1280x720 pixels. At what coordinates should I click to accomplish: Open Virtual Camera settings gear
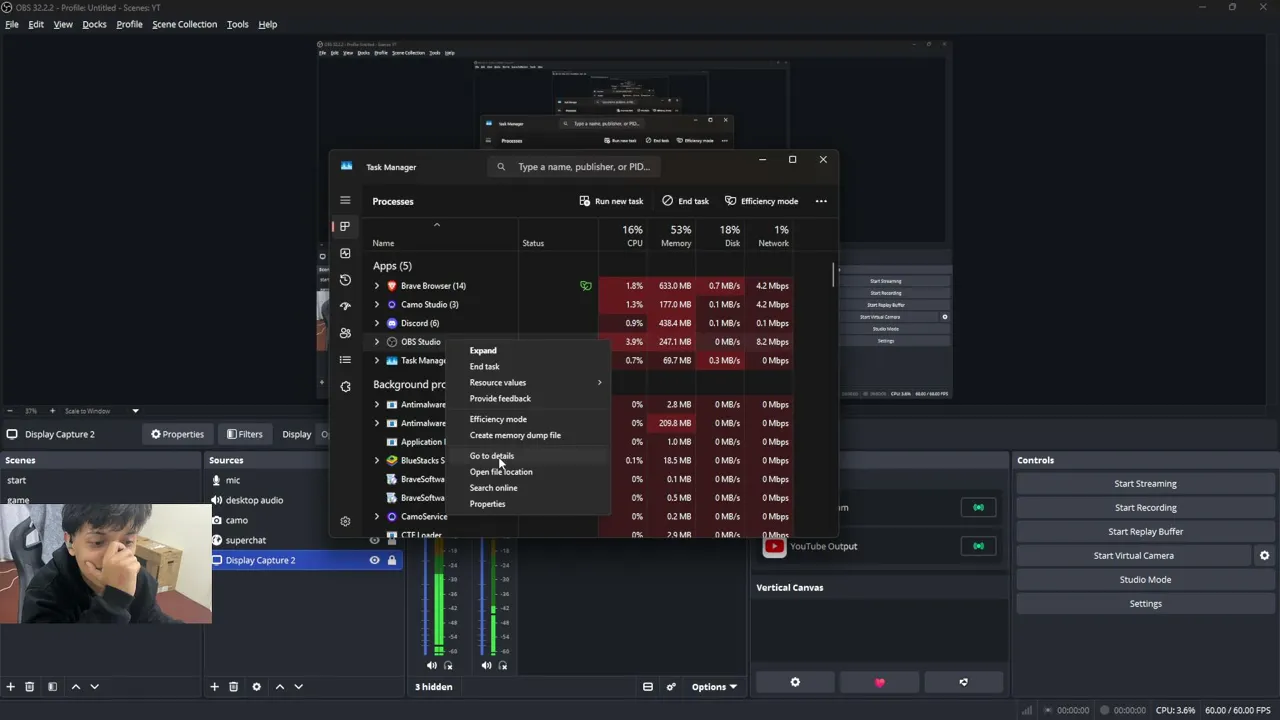click(1264, 556)
